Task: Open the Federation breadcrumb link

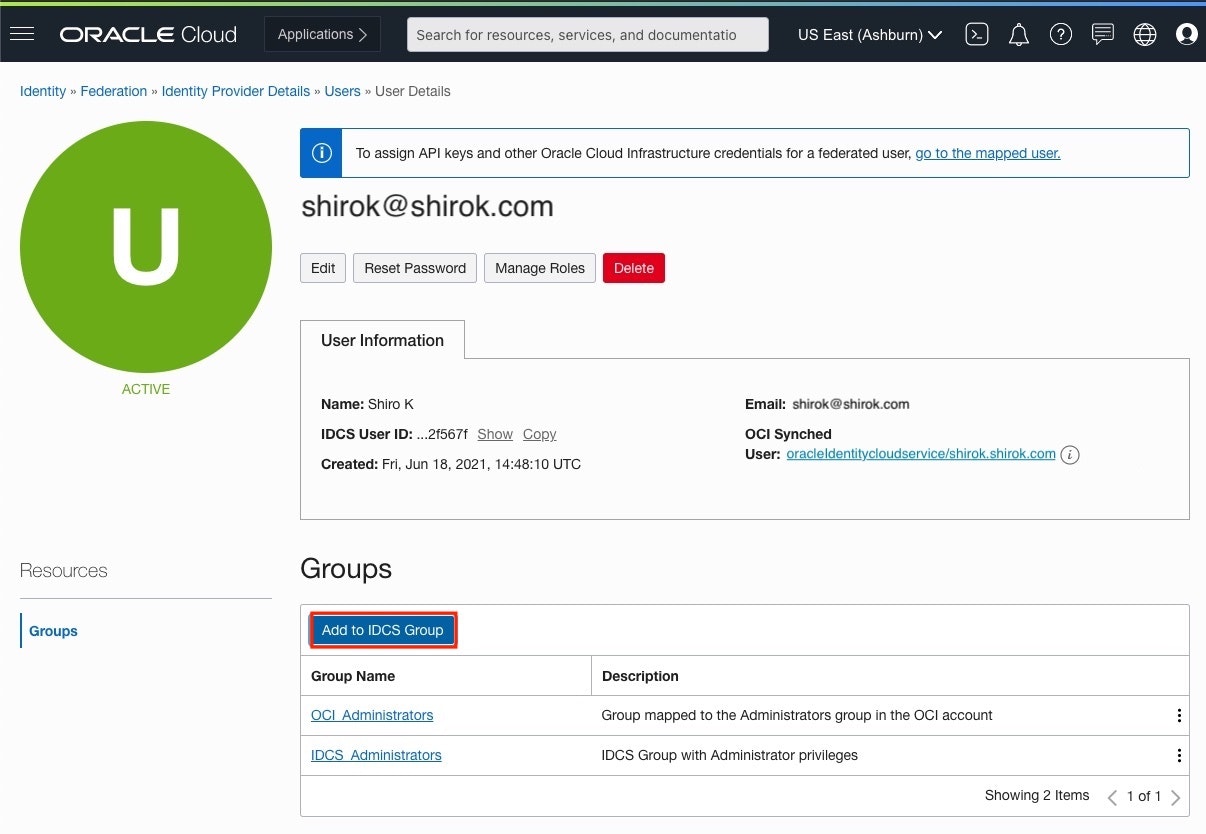Action: [114, 91]
